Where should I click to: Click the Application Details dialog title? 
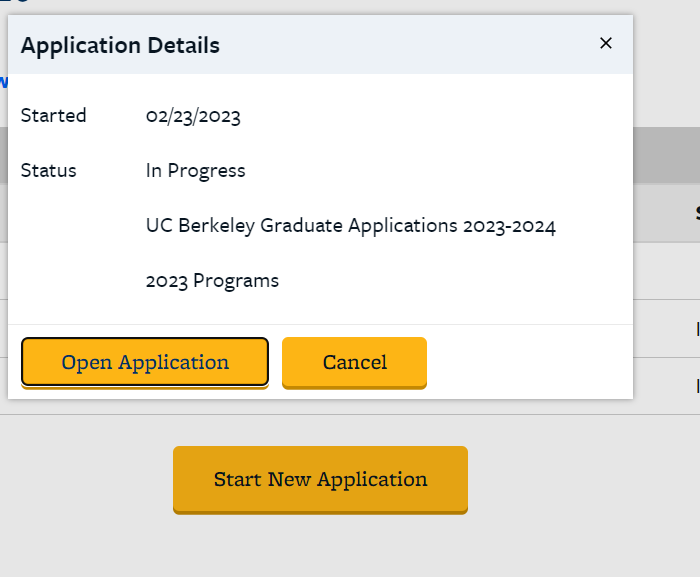[120, 45]
